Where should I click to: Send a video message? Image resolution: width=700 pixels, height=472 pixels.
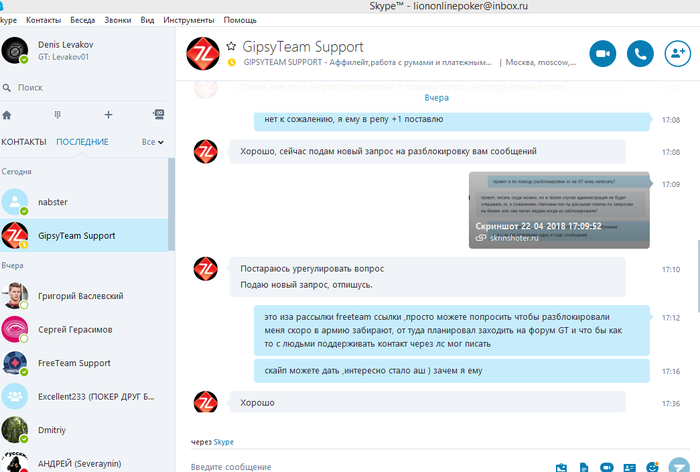(606, 467)
